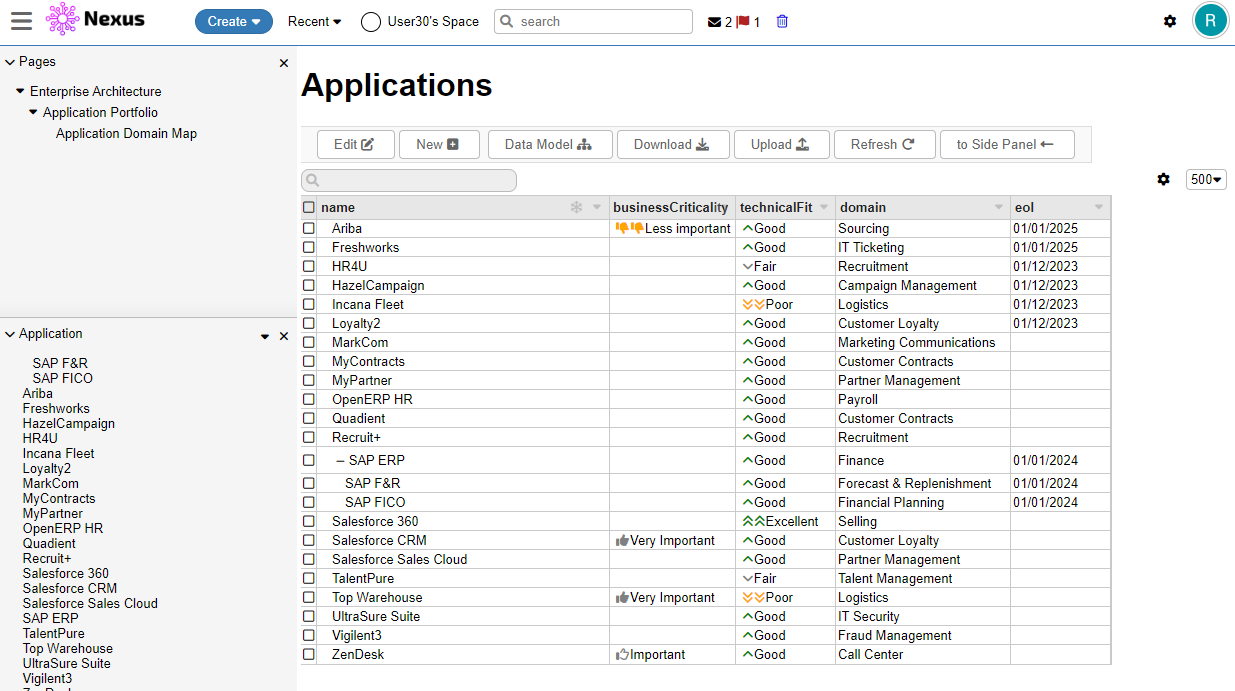Viewport: 1235px width, 691px height.
Task: Click HR4U Fair technicalFit cell
Action: (x=786, y=267)
